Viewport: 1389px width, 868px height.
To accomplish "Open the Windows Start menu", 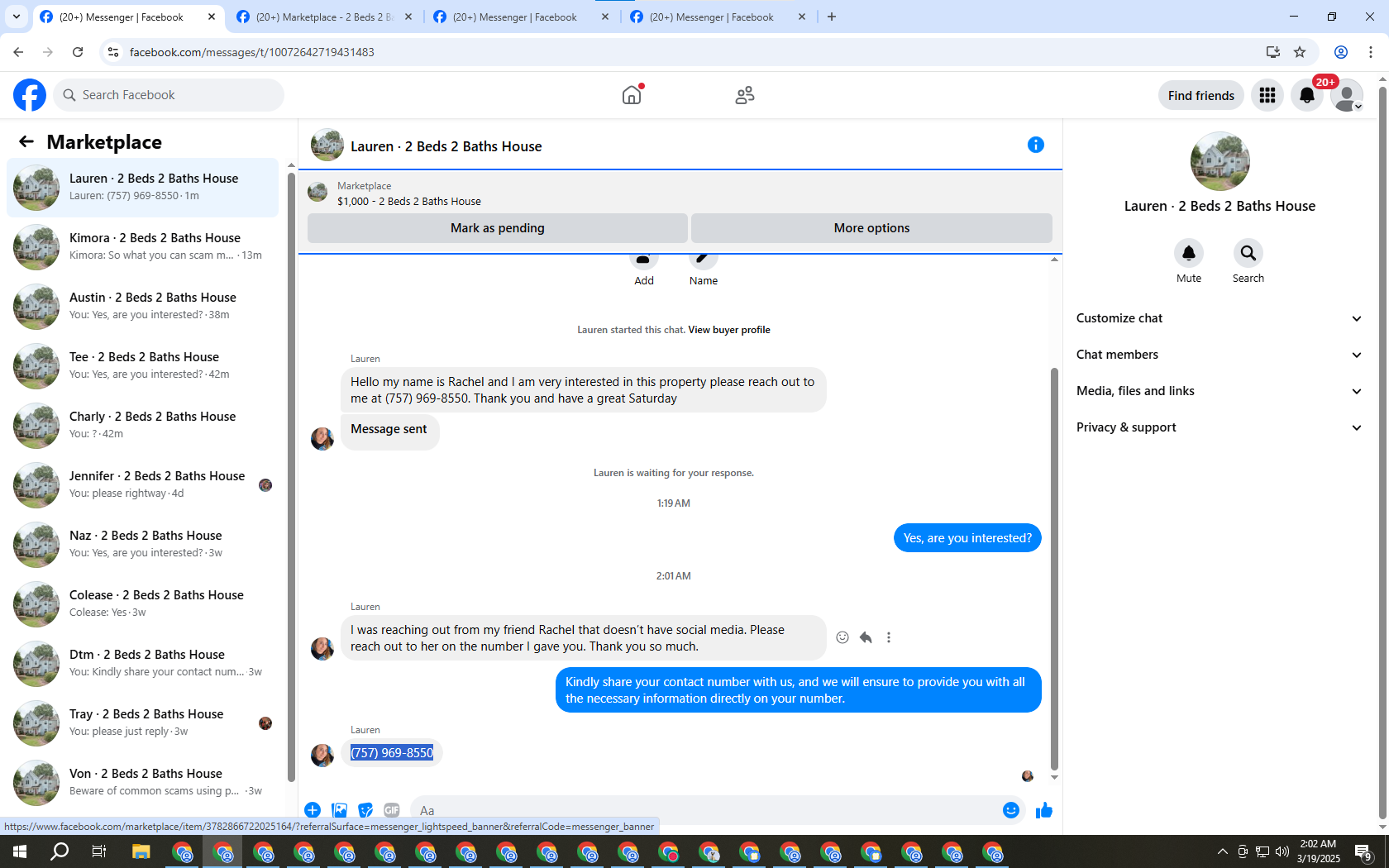I will tap(20, 851).
